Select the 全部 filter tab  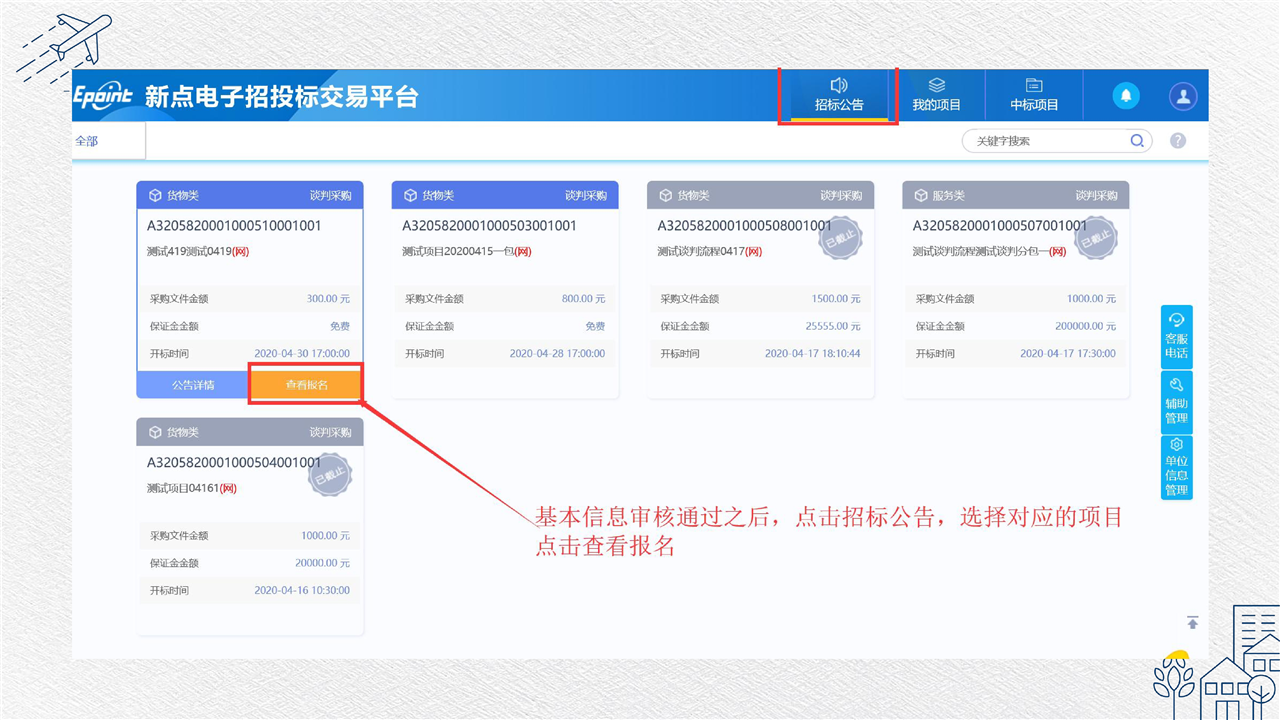click(x=87, y=141)
